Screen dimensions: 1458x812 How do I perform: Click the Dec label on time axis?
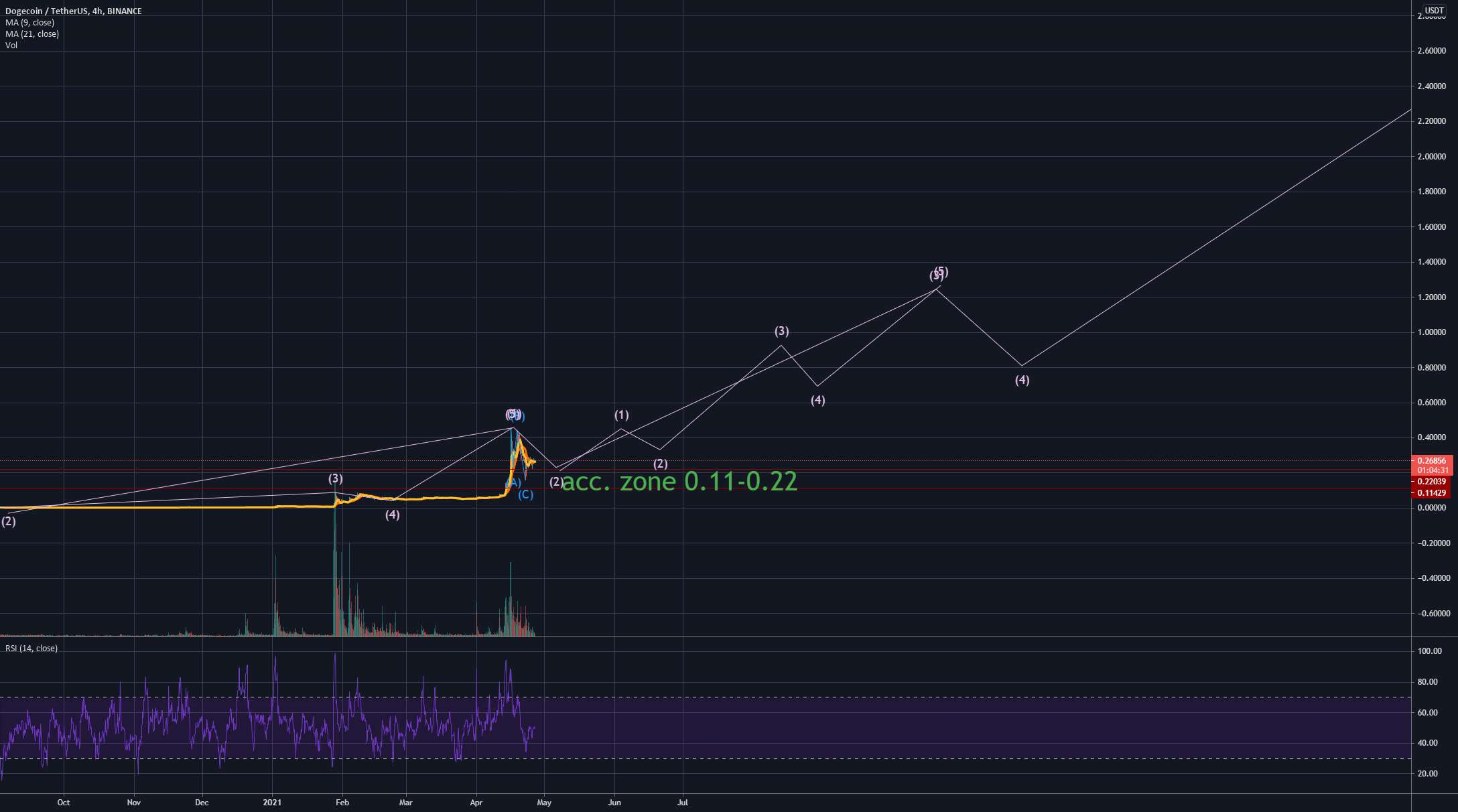(x=202, y=802)
